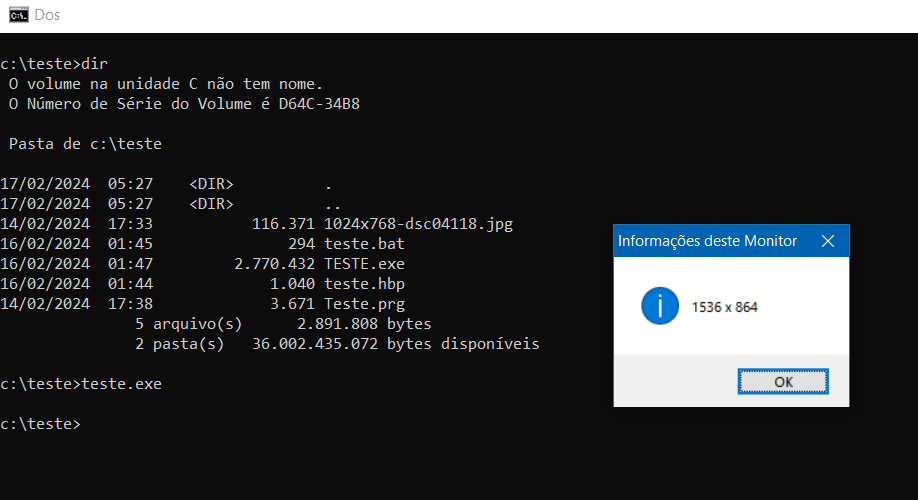Click the Pasta de c:\teste line

[x=85, y=144]
